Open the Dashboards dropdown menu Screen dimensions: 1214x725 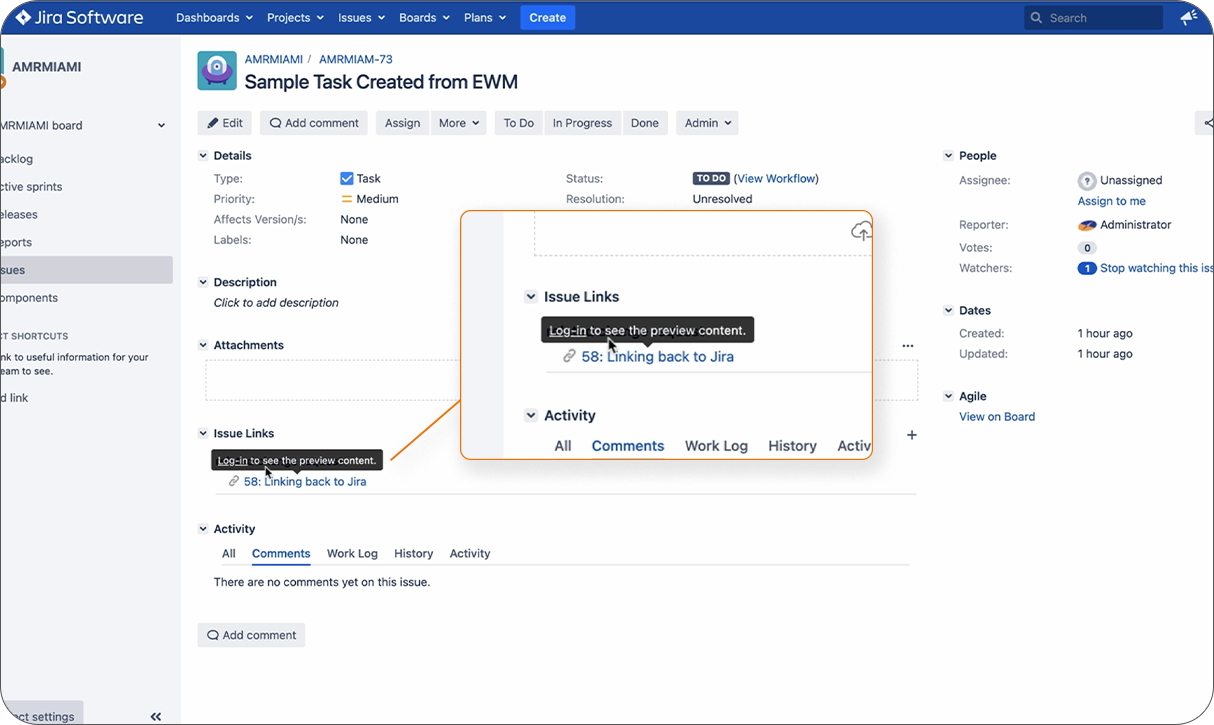pyautogui.click(x=214, y=17)
